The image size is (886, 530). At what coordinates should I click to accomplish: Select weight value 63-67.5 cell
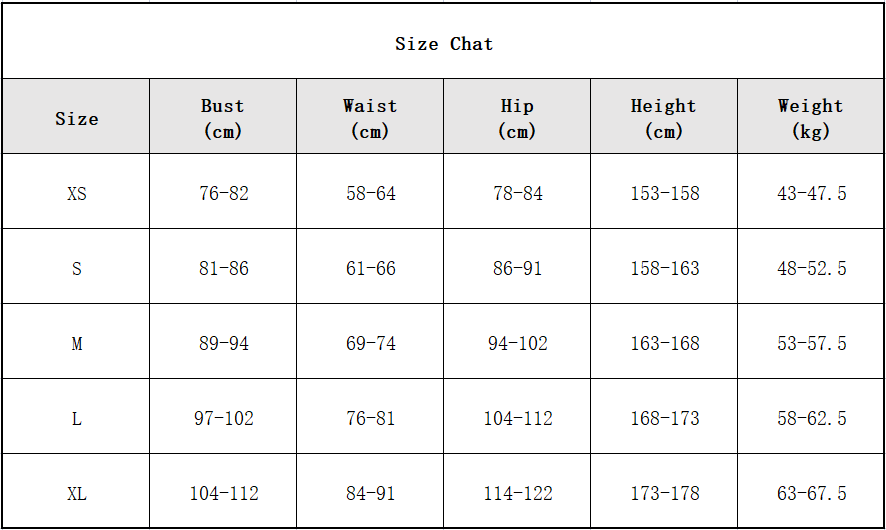pos(812,493)
